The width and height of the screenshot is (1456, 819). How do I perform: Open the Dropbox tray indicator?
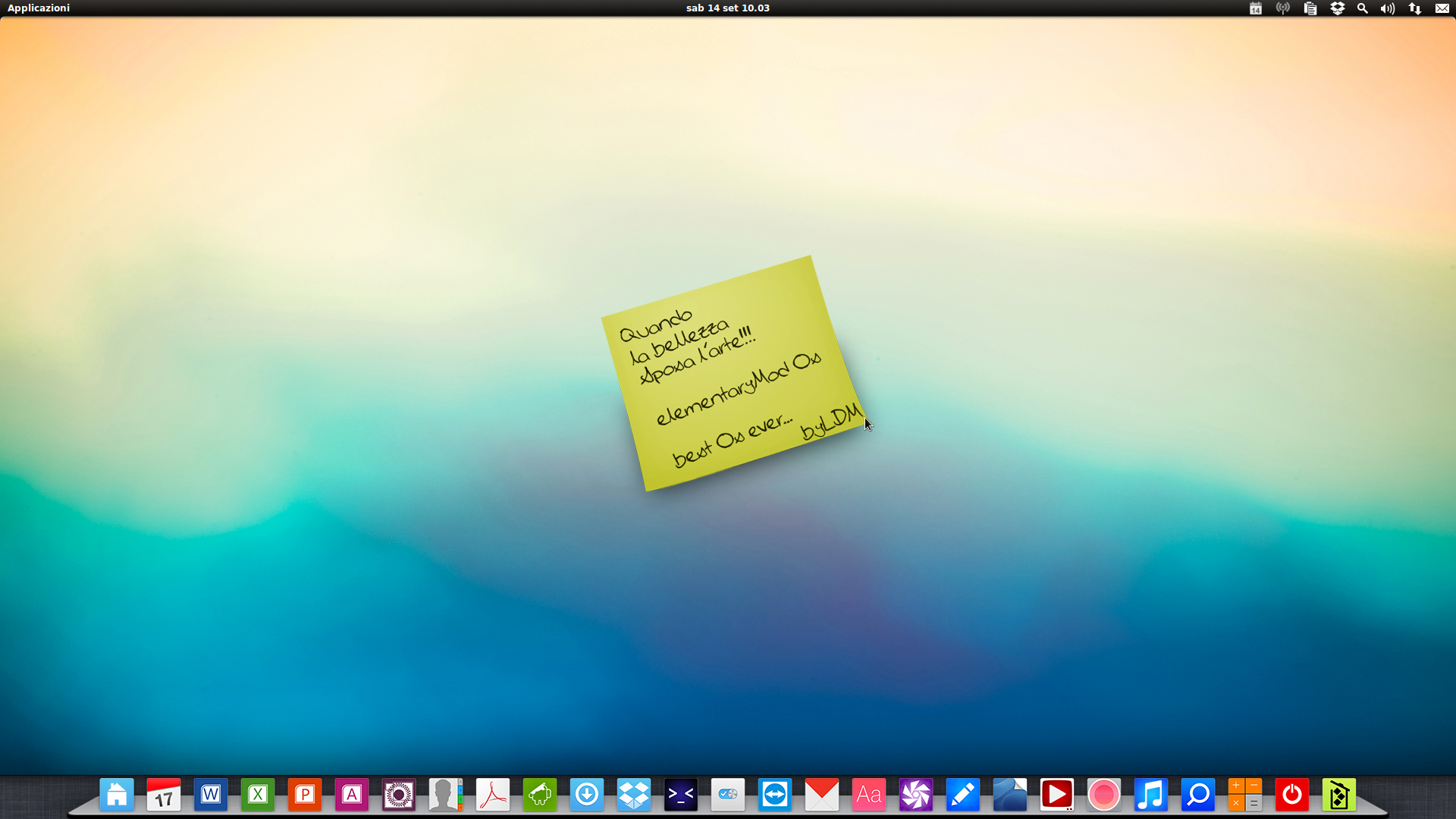pos(1338,8)
